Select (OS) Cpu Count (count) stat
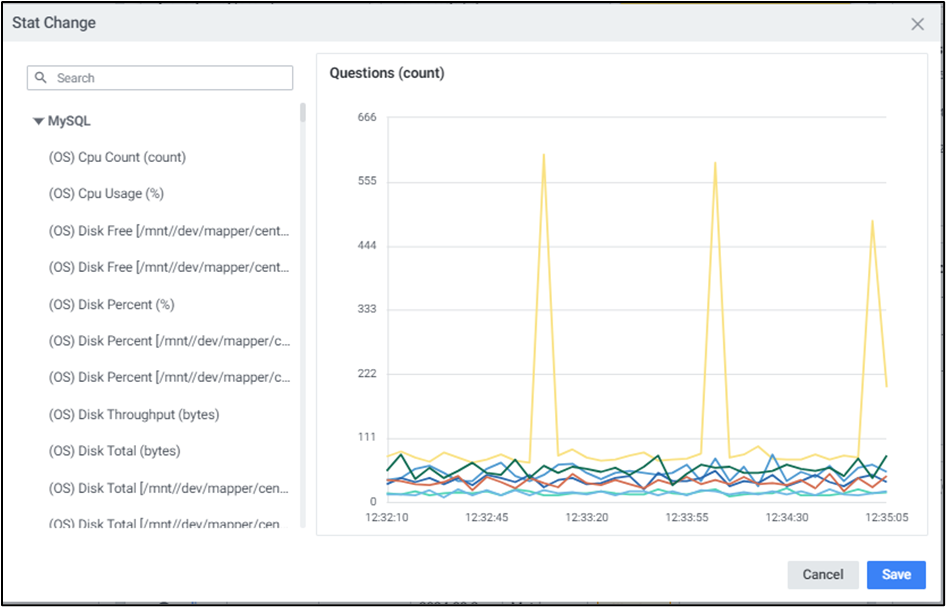Image resolution: width=946 pixels, height=607 pixels. (x=117, y=157)
